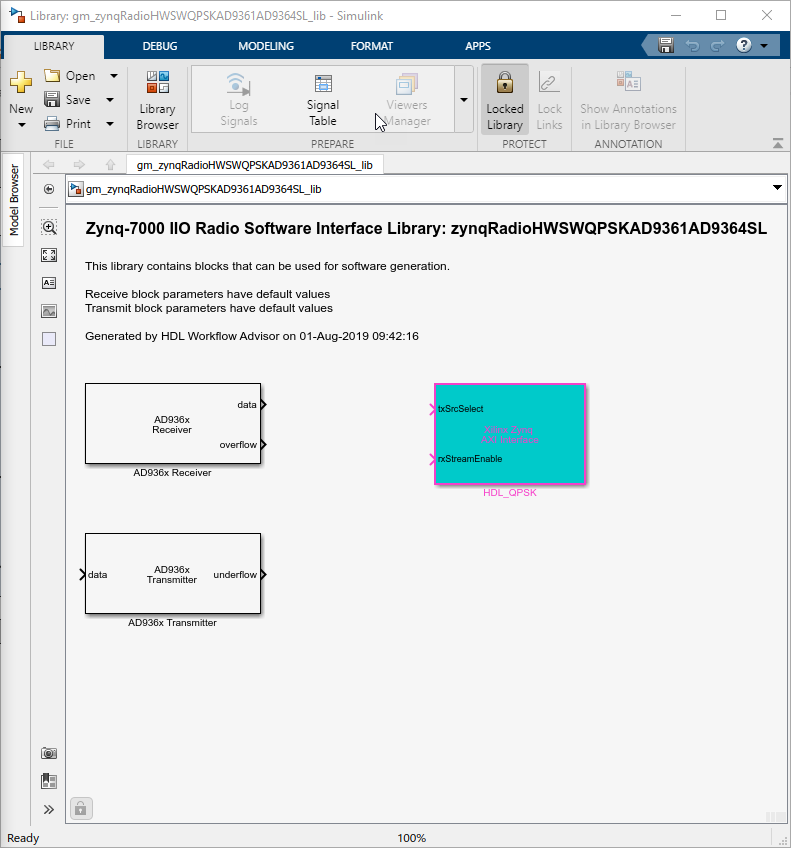Open the Help question mark icon
Screen dimensions: 791x848
pyautogui.click(x=744, y=45)
